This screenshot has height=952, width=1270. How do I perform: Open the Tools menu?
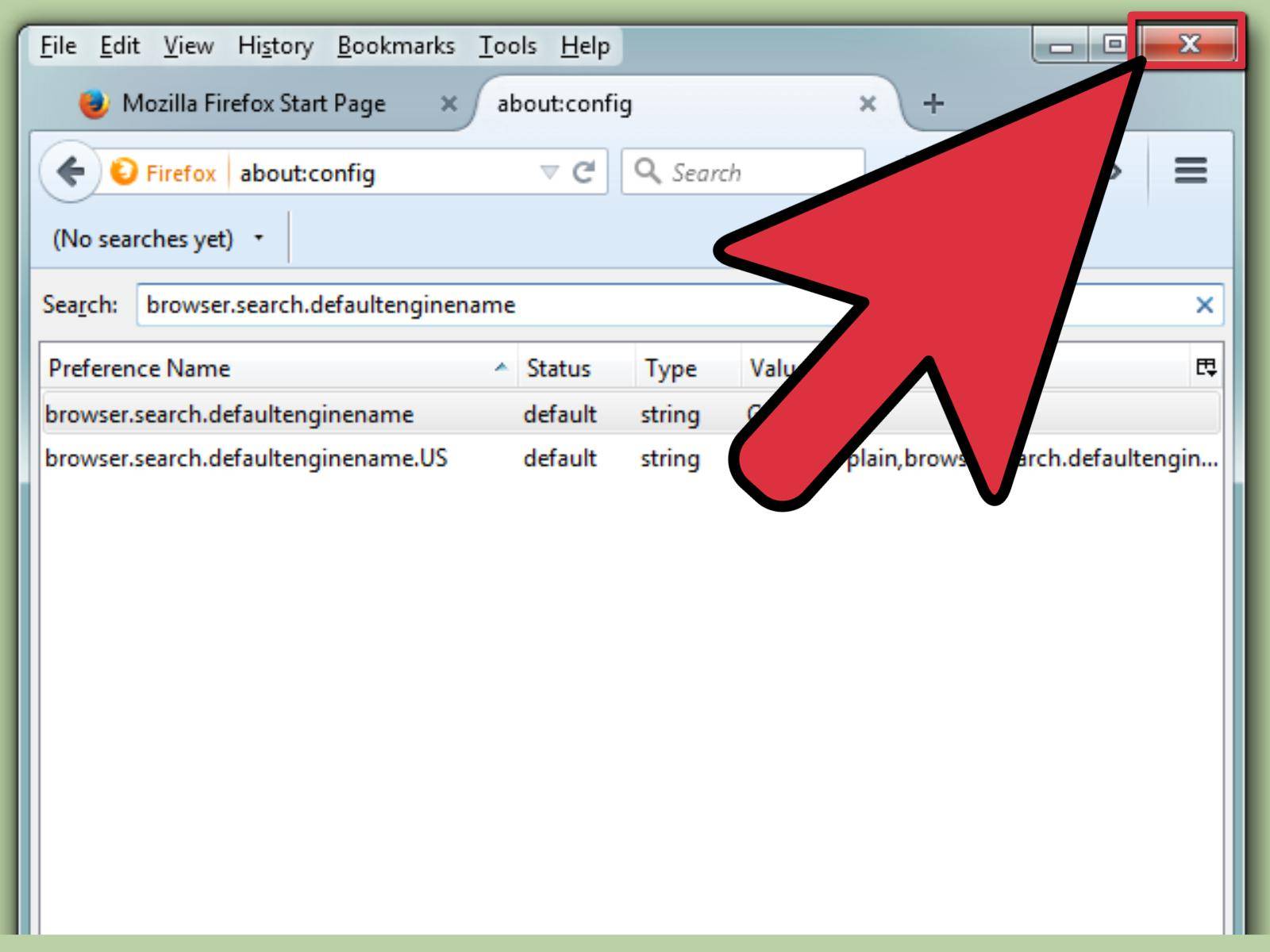point(507,46)
